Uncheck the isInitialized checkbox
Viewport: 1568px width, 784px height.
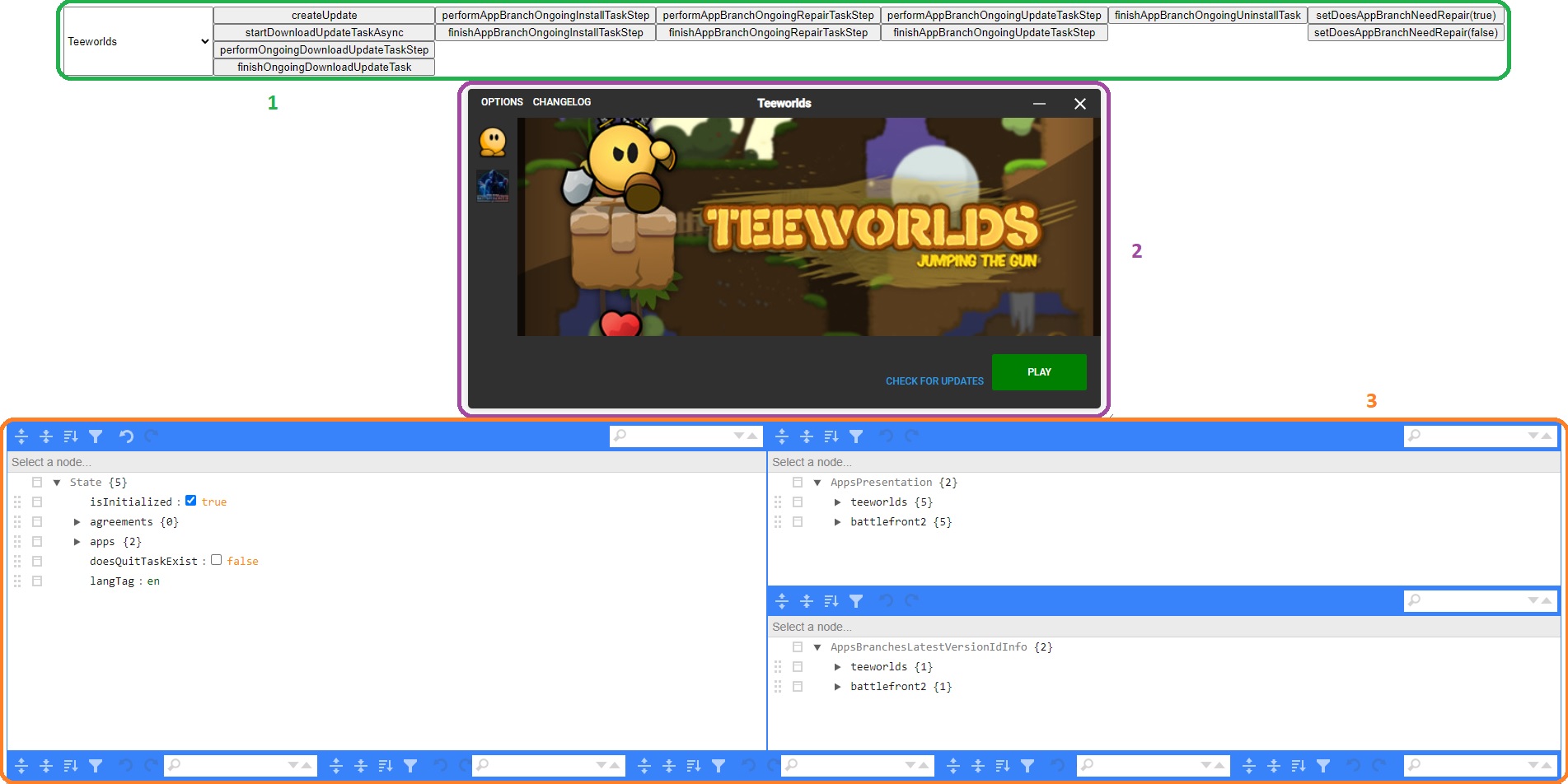tap(191, 501)
